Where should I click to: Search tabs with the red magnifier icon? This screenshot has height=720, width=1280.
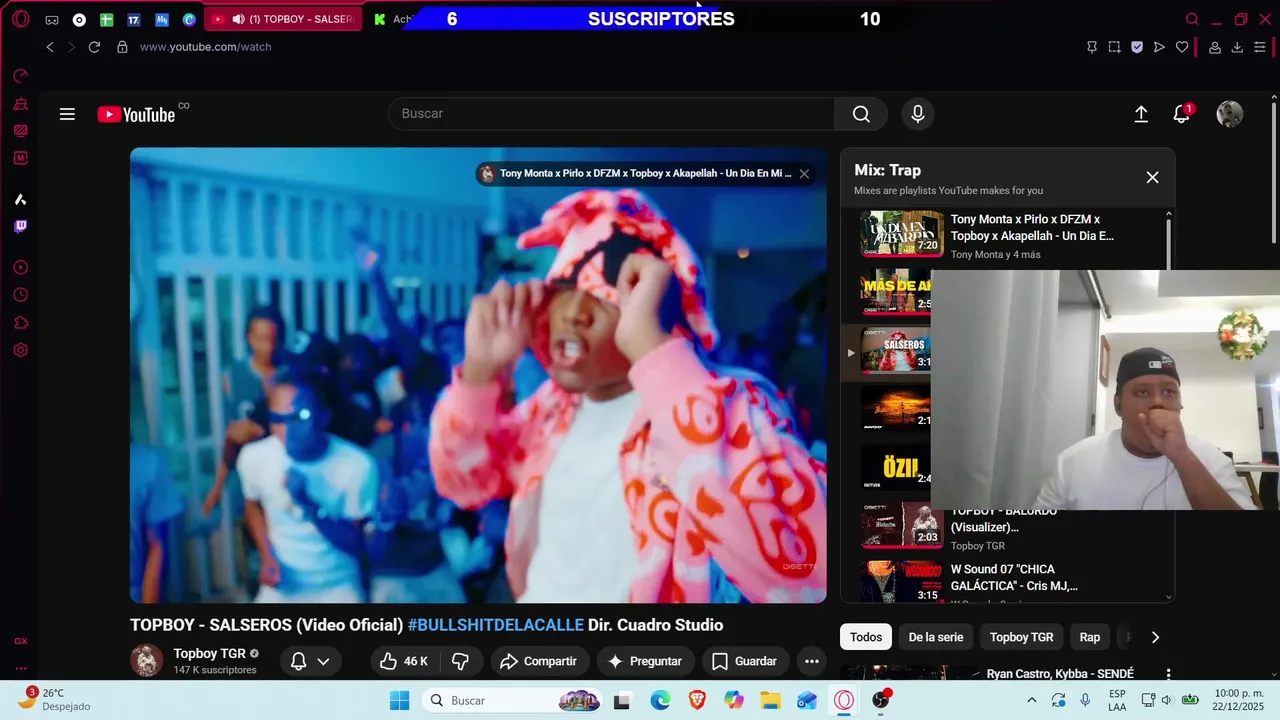(1192, 19)
